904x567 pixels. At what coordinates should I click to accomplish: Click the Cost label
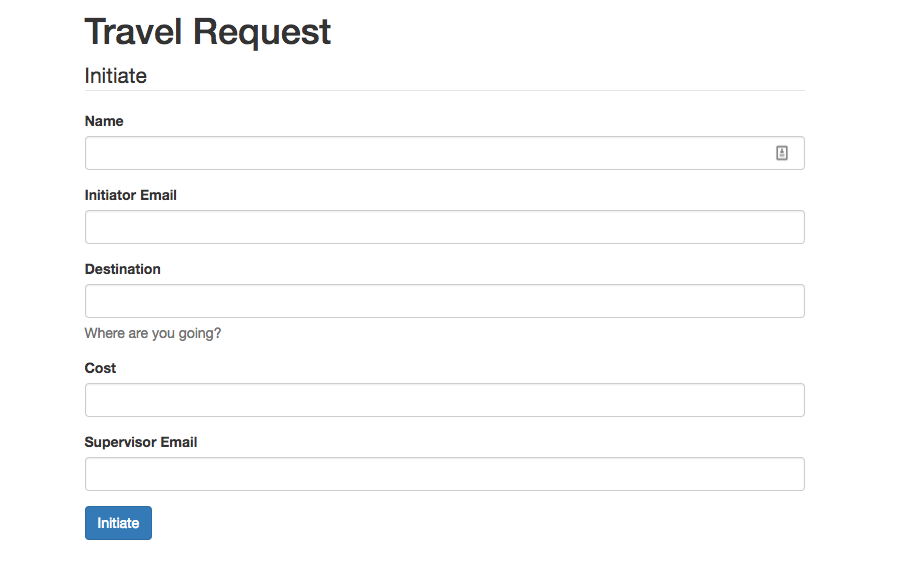tap(100, 368)
